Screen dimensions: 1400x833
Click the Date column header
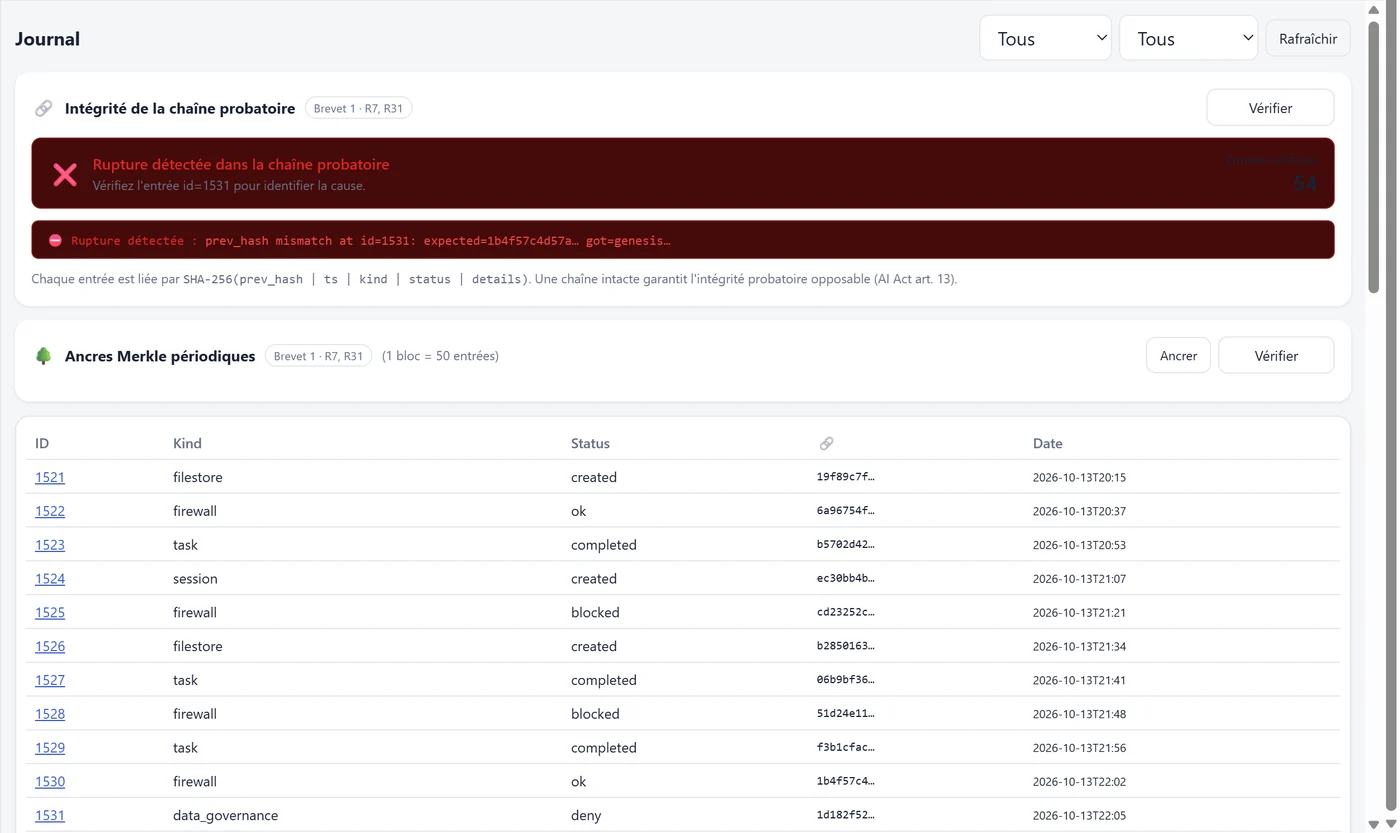tap(1047, 443)
